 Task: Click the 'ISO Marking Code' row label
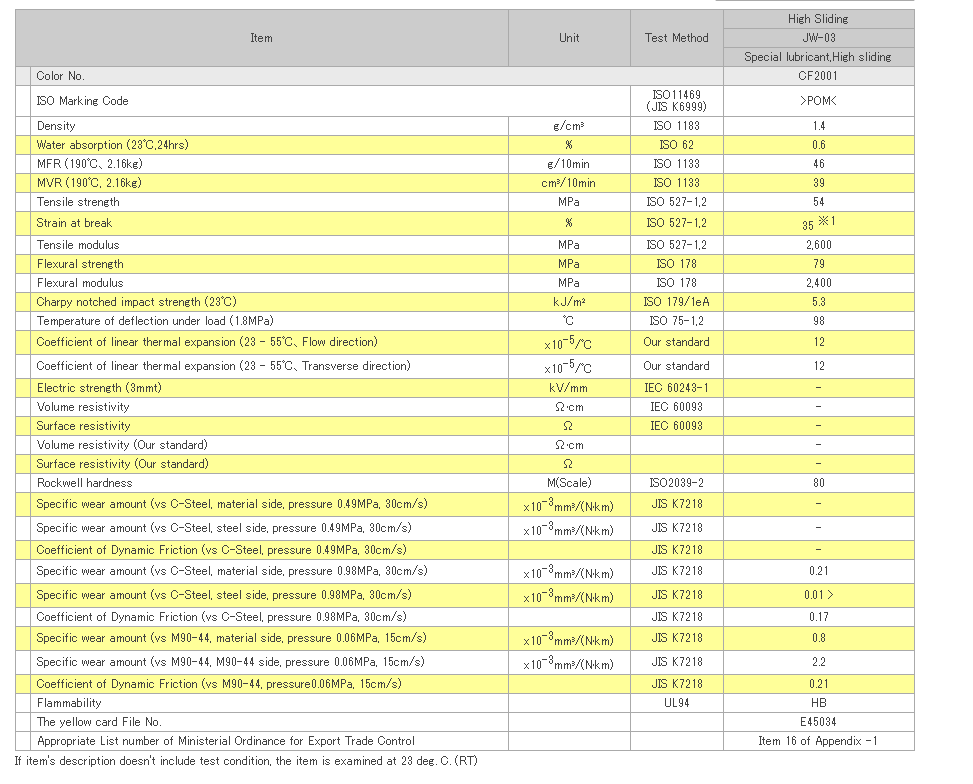point(83,101)
